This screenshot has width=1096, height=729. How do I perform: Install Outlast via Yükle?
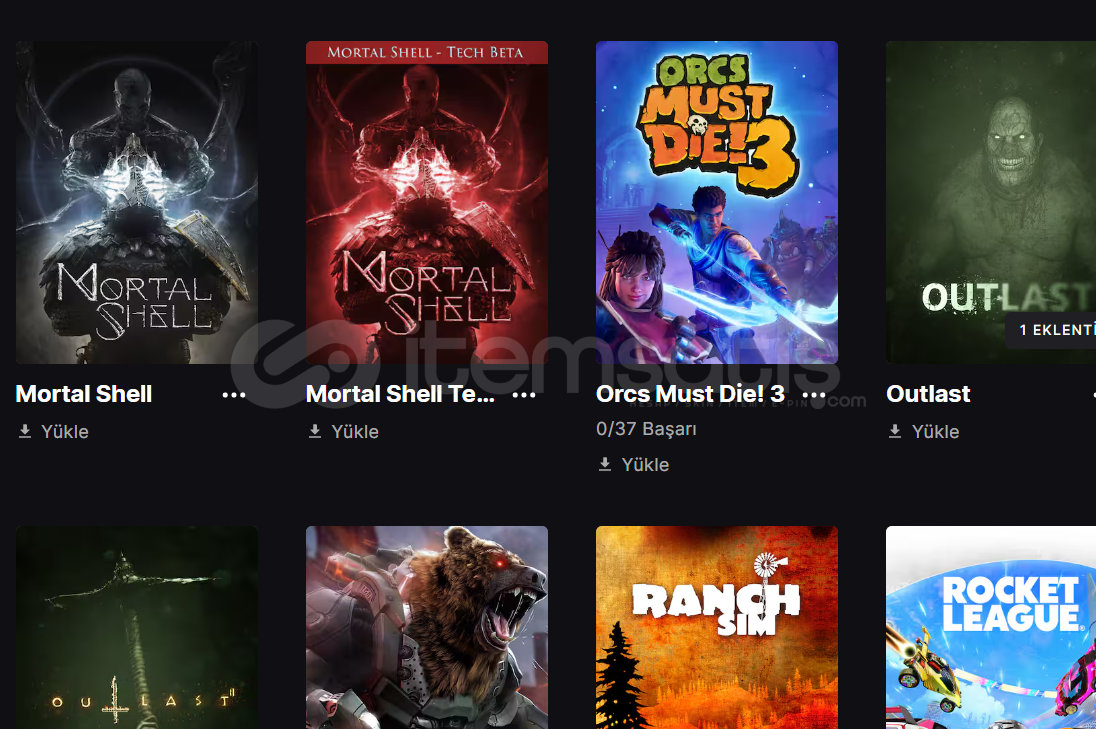click(x=935, y=432)
